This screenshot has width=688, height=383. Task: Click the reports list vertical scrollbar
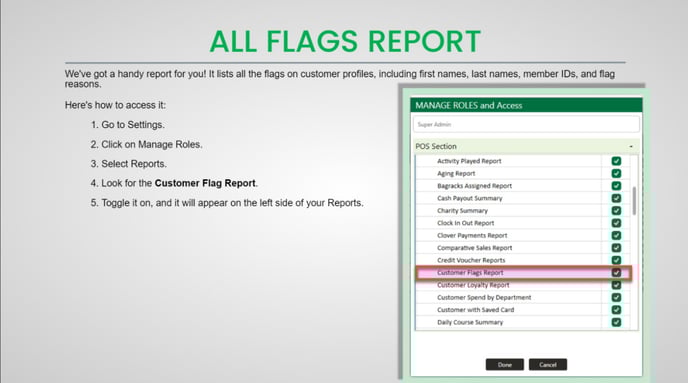[634, 200]
